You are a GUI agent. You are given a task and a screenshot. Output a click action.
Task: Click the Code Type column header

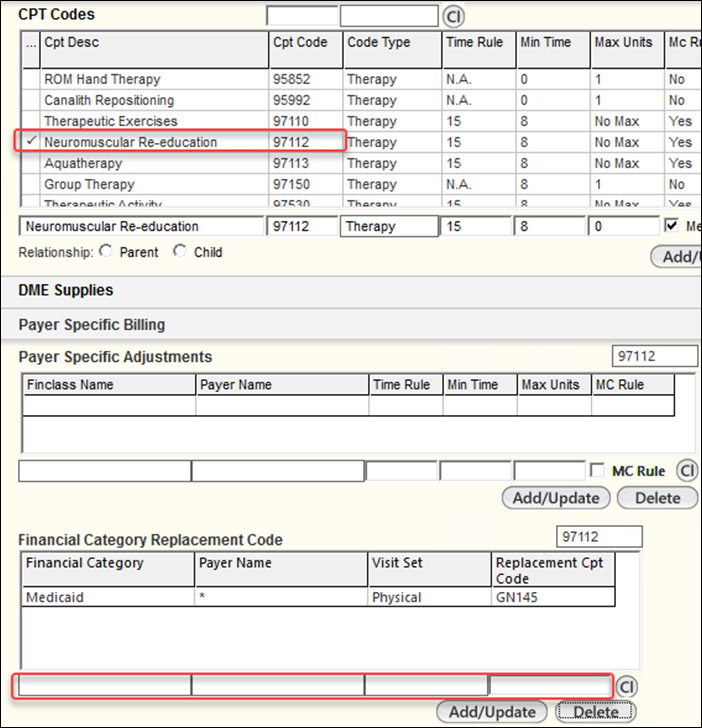pyautogui.click(x=392, y=50)
